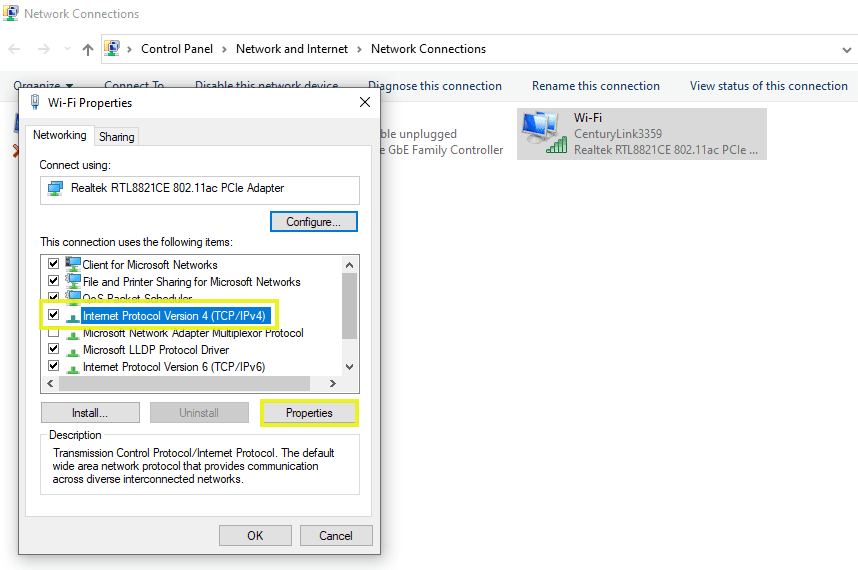
Task: Click the items list vertical scrollbar thumb
Action: [x=350, y=306]
